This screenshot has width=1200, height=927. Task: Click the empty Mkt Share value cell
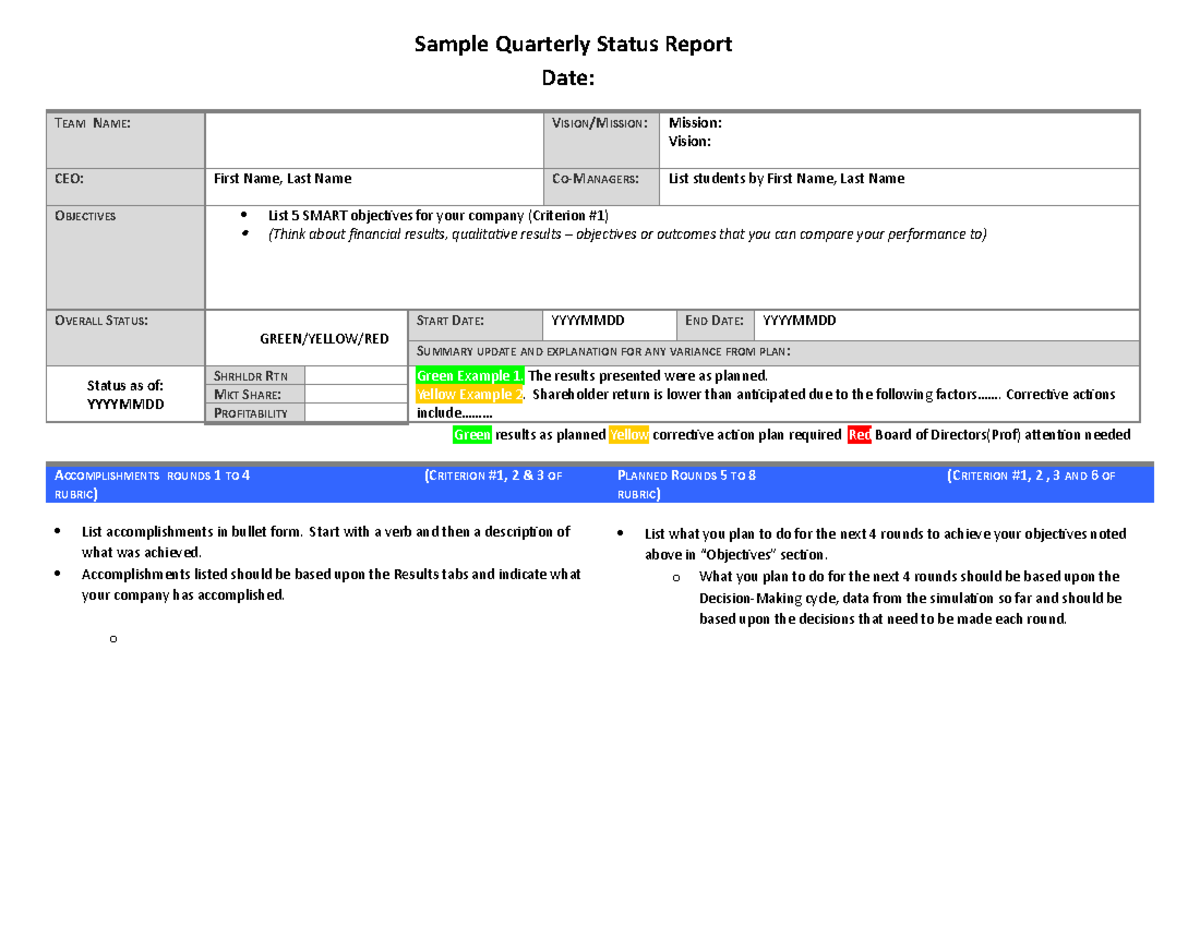coord(355,394)
